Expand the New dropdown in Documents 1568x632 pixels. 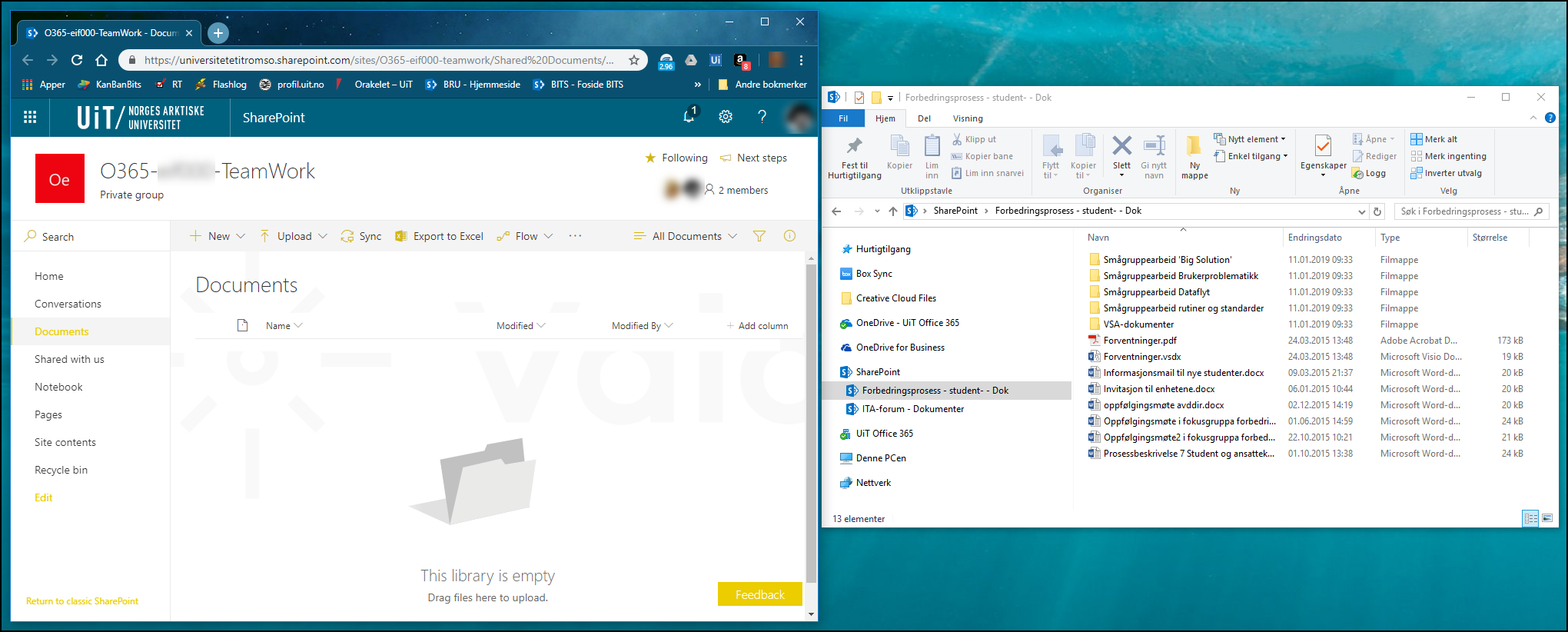coord(218,236)
